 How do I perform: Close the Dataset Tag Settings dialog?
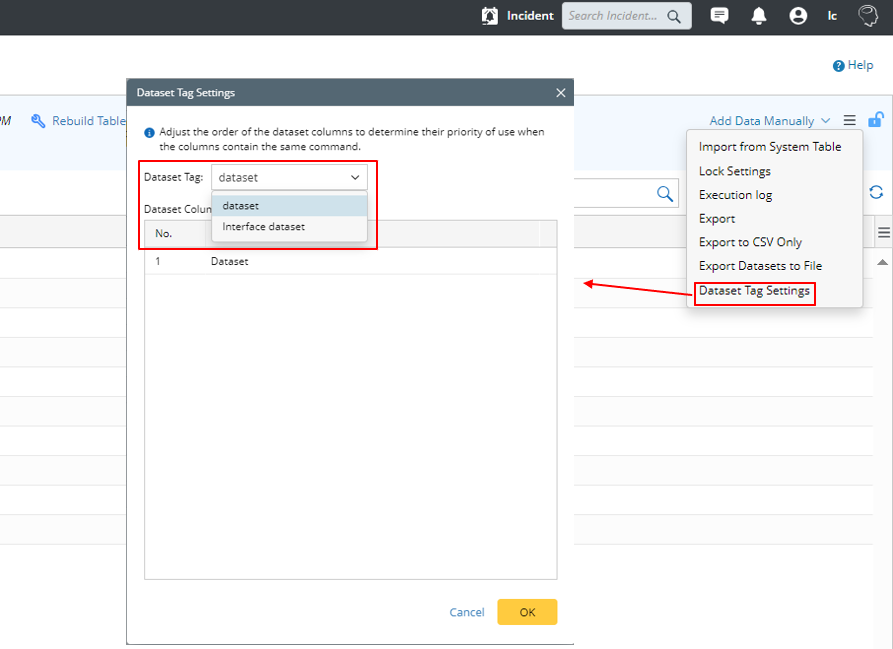pos(561,93)
